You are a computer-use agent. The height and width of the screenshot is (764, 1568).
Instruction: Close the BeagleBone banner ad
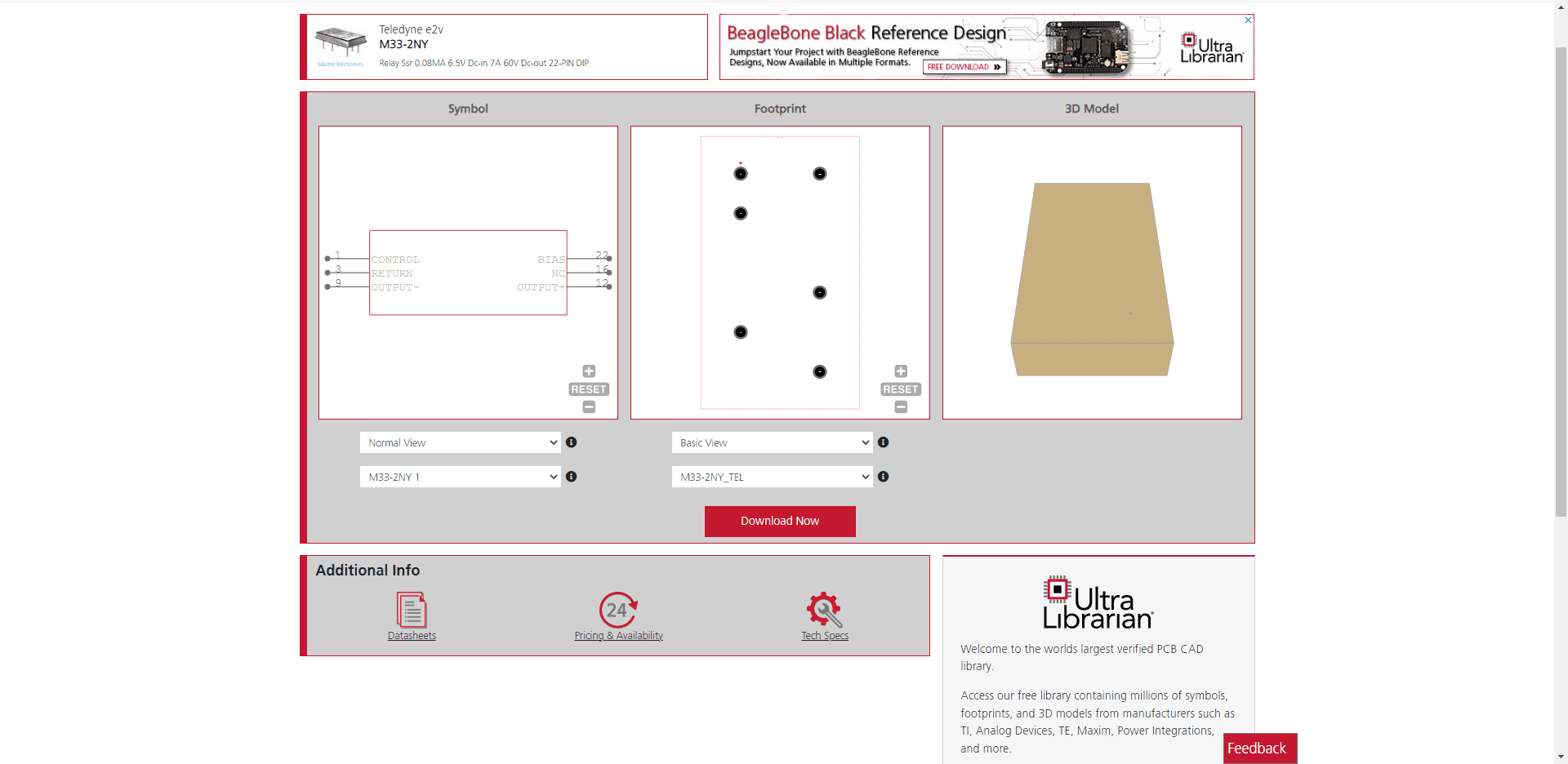pyautogui.click(x=1248, y=20)
